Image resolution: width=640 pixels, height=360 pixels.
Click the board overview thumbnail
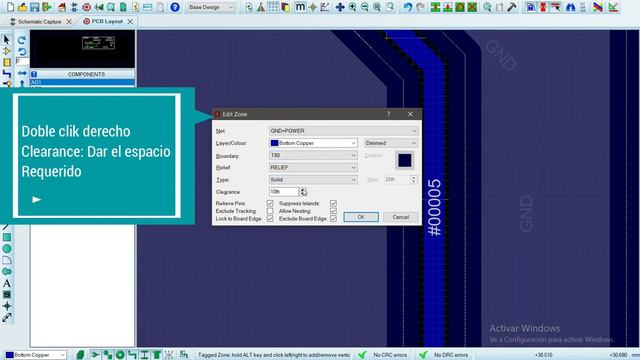[82, 49]
